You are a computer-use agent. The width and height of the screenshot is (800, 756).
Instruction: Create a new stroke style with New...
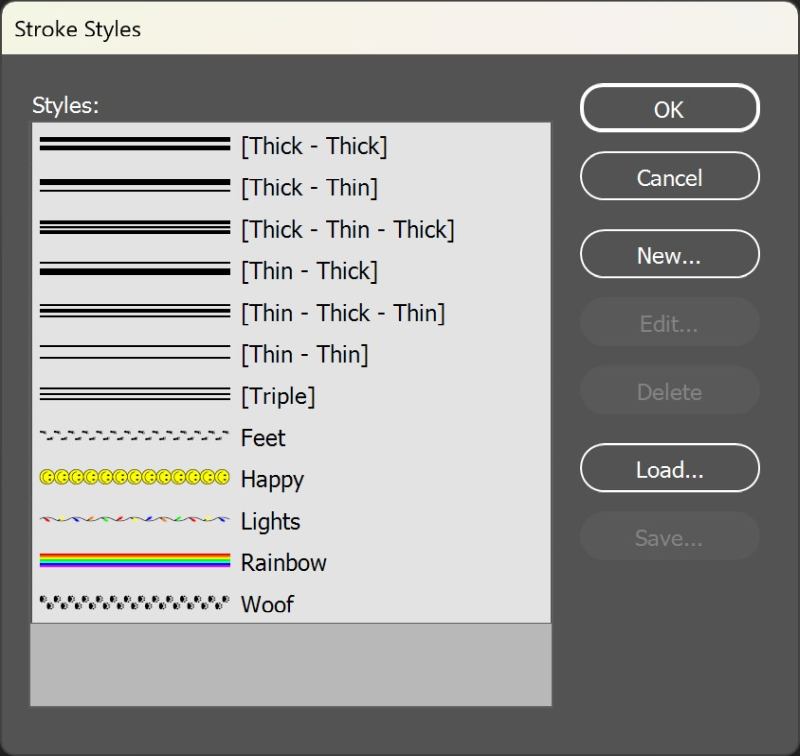669,255
